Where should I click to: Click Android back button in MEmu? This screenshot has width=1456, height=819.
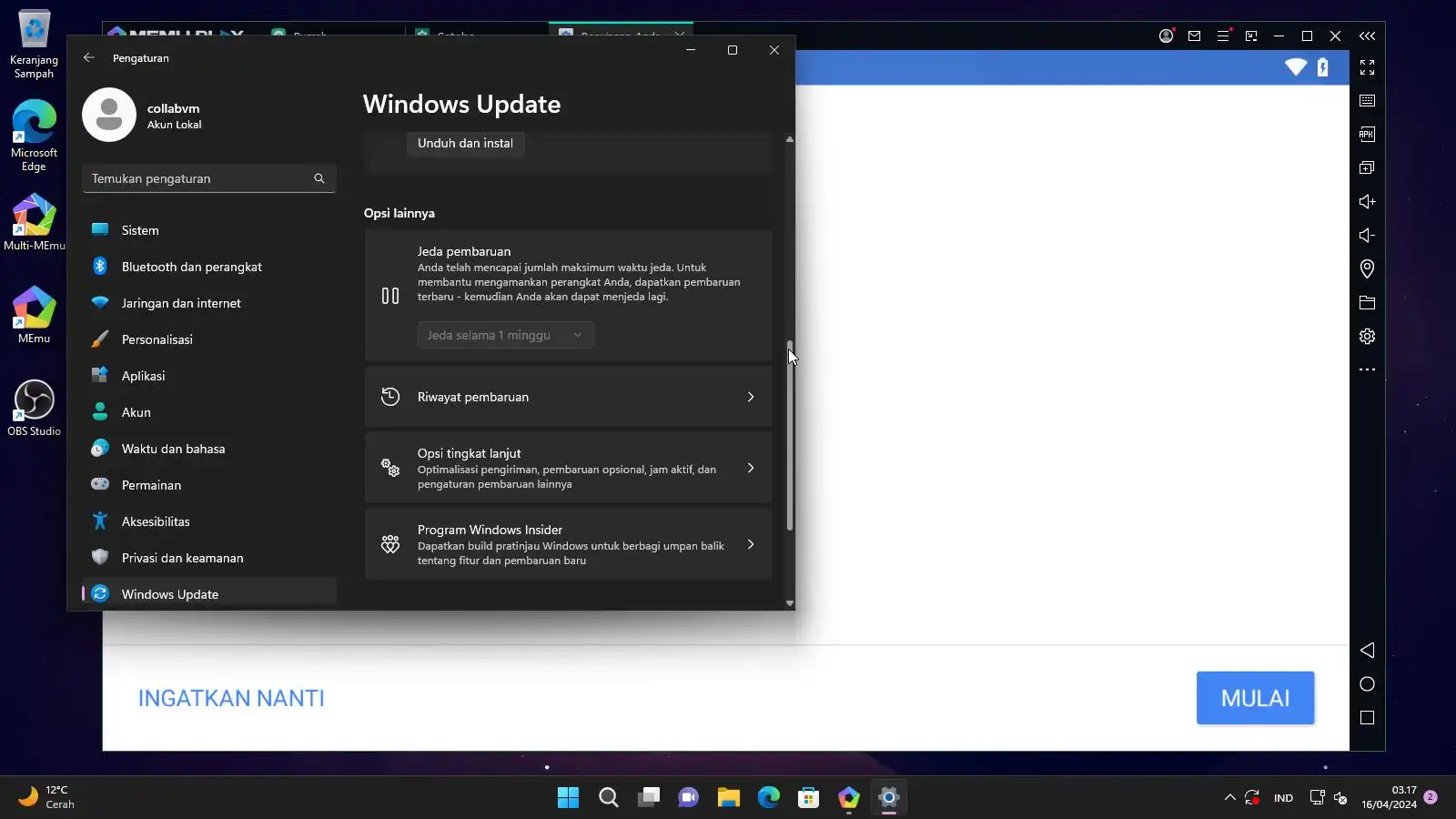pos(1367,650)
